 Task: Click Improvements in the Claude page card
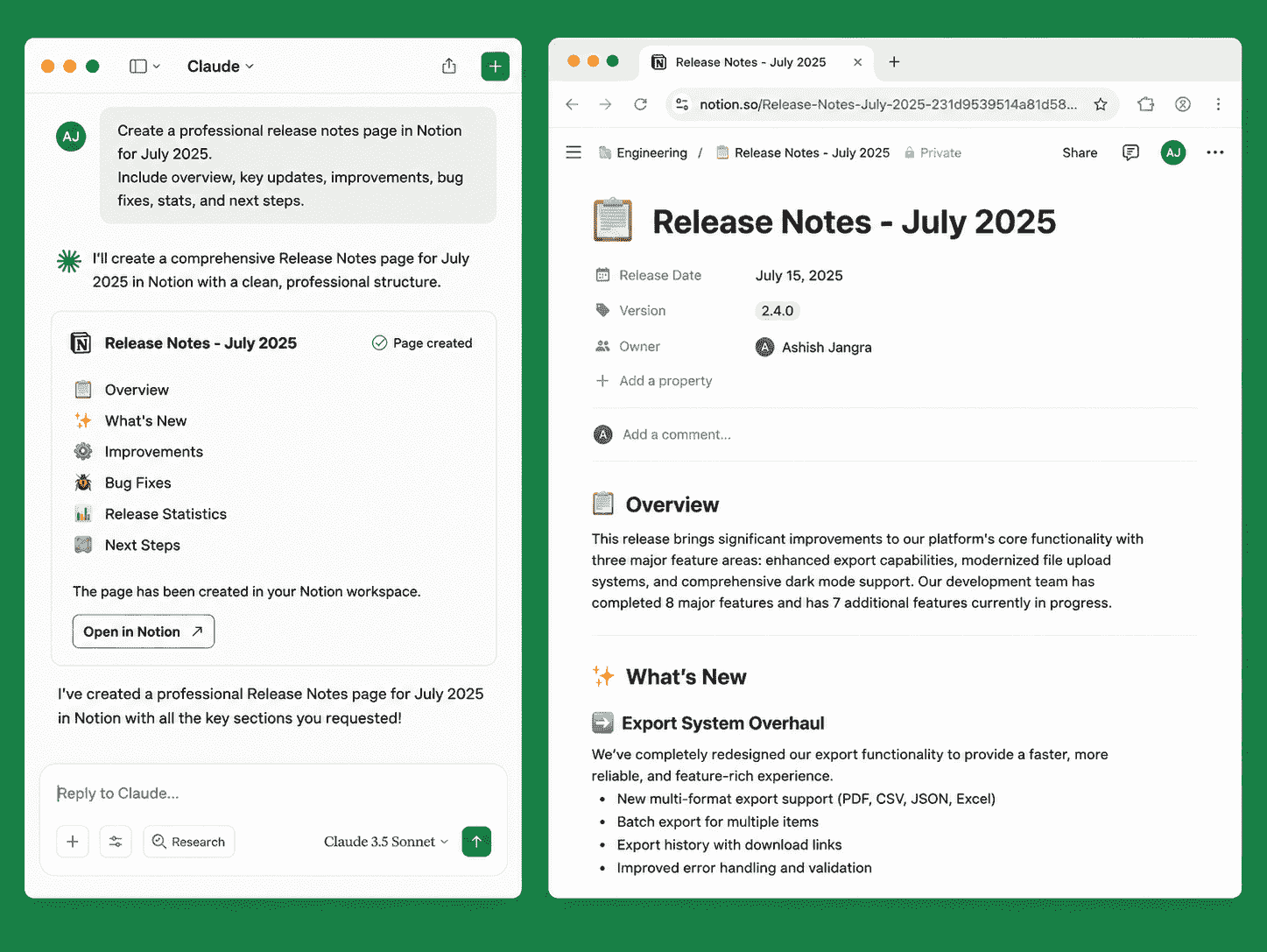tap(154, 452)
